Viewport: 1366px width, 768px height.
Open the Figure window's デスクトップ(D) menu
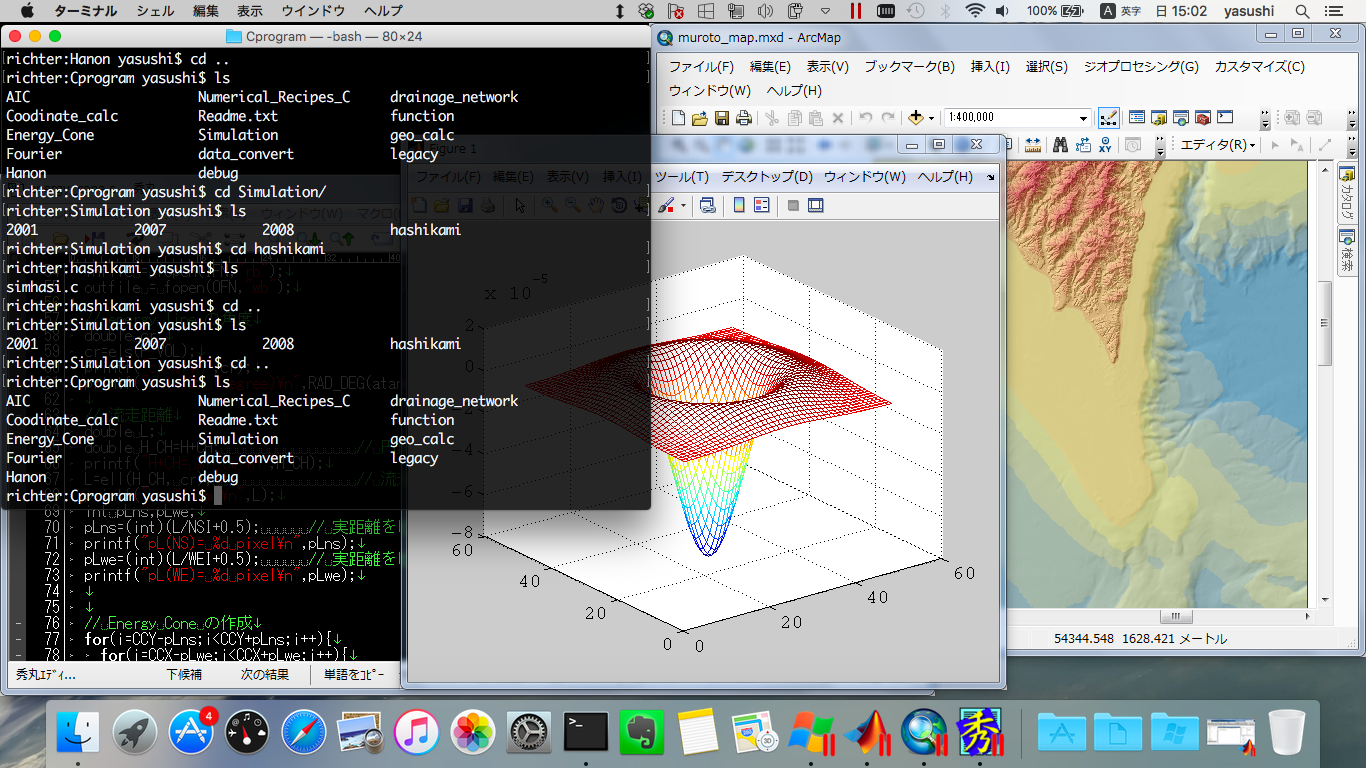click(x=767, y=177)
